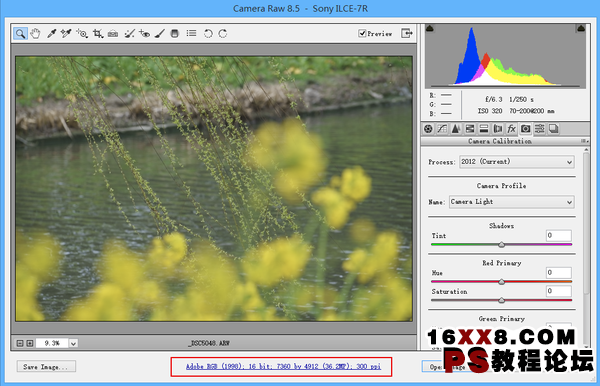Open the Lens Corrections panel tab
600x386 pixels.
497,129
